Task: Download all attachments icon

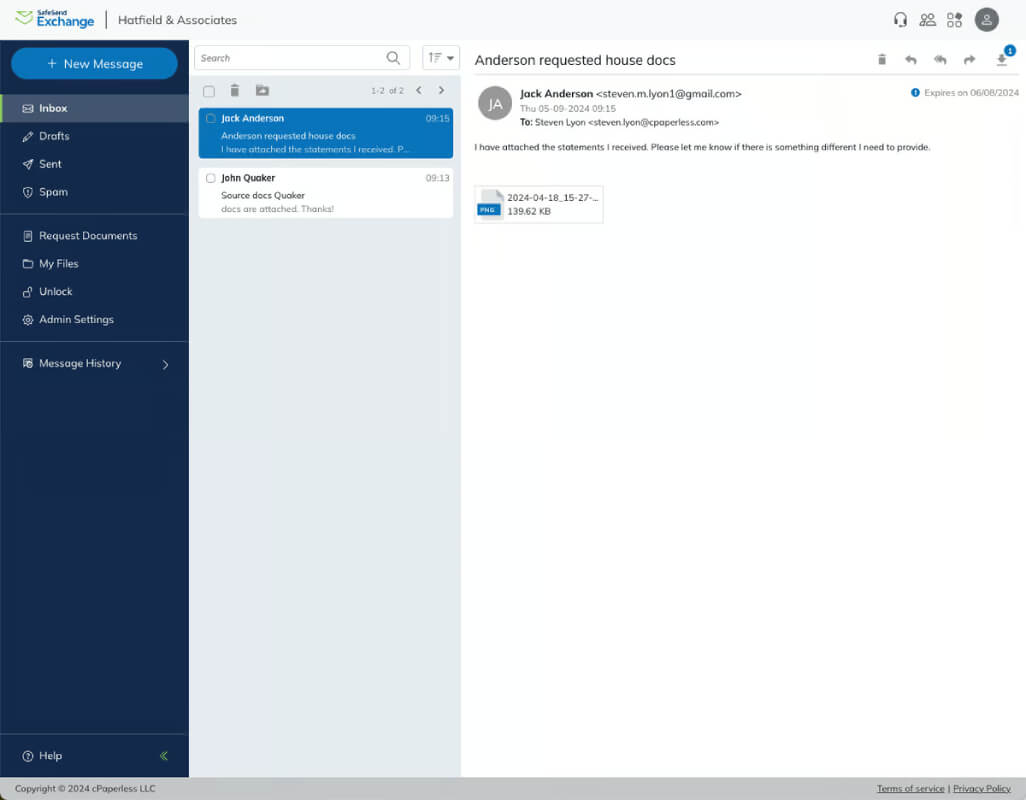Action: pyautogui.click(x=1002, y=60)
